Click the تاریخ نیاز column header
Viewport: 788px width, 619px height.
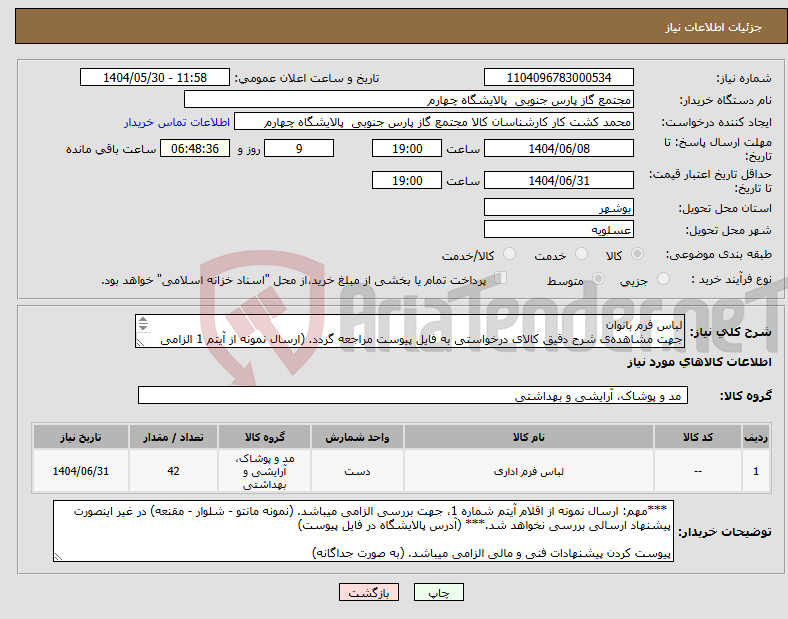click(x=81, y=437)
